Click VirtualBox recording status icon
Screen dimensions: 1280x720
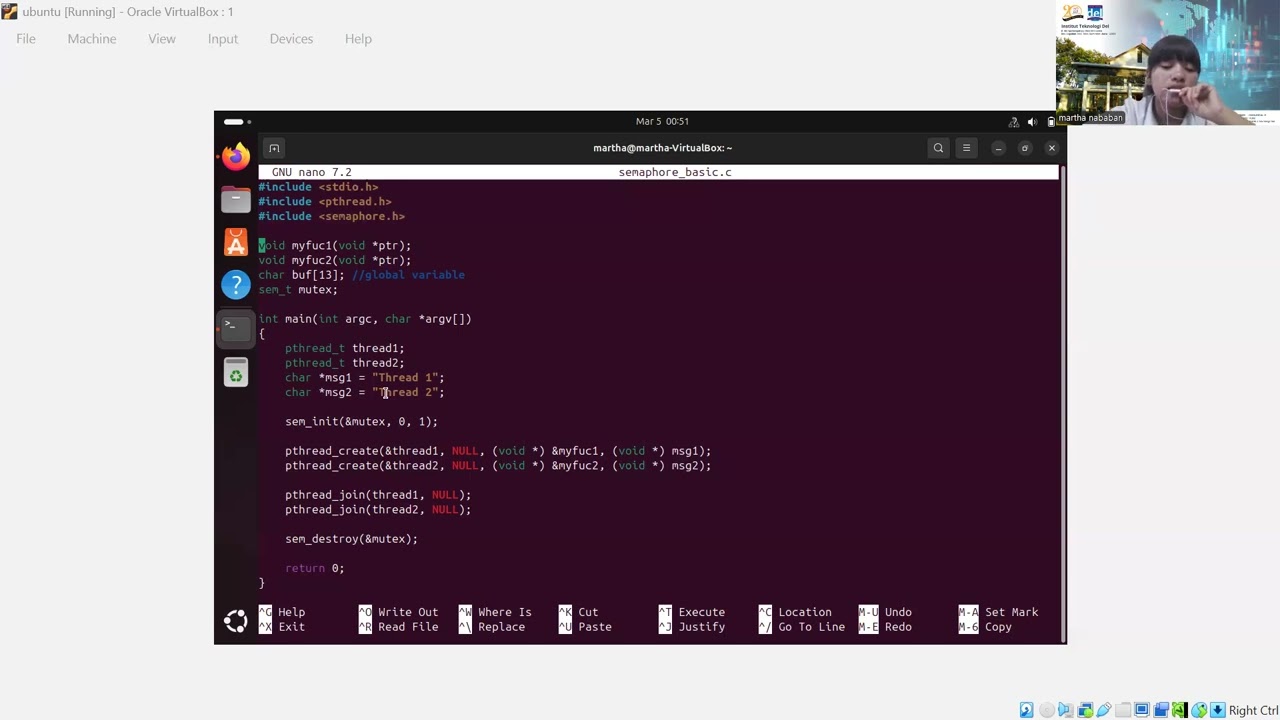pos(1160,710)
